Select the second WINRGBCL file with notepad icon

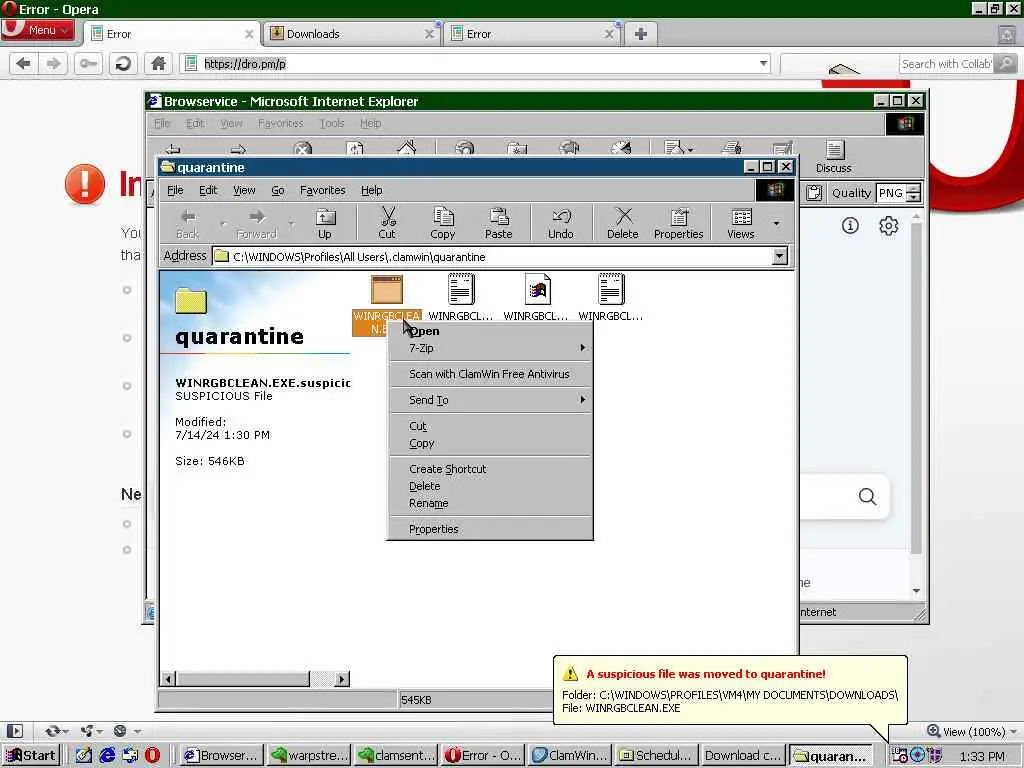point(460,298)
